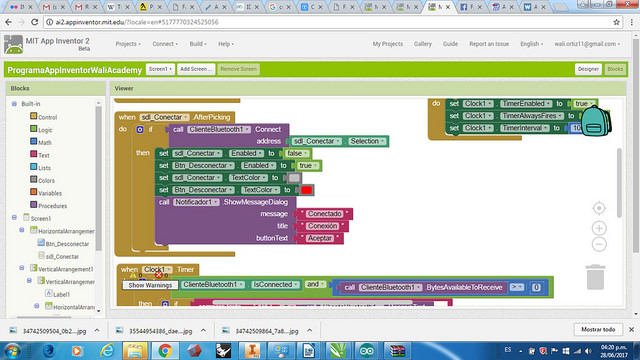Select Btn_Desconectar component in tree
The height and width of the screenshot is (360, 640).
pyautogui.click(x=63, y=244)
